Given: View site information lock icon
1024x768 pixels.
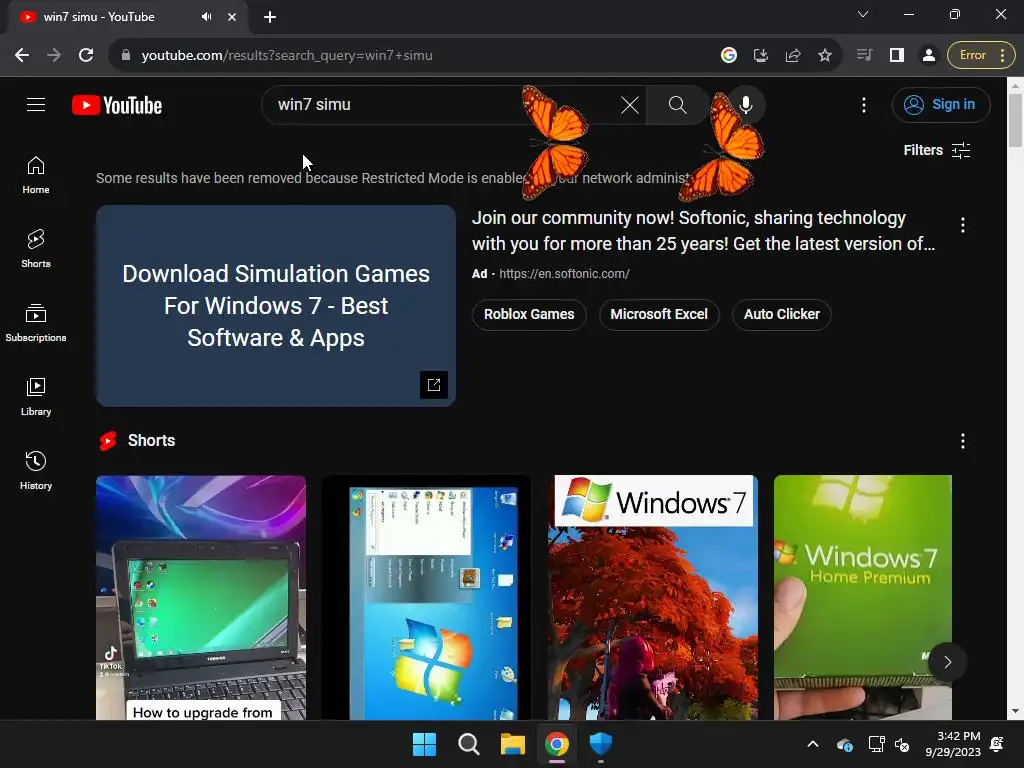Looking at the screenshot, I should point(126,56).
